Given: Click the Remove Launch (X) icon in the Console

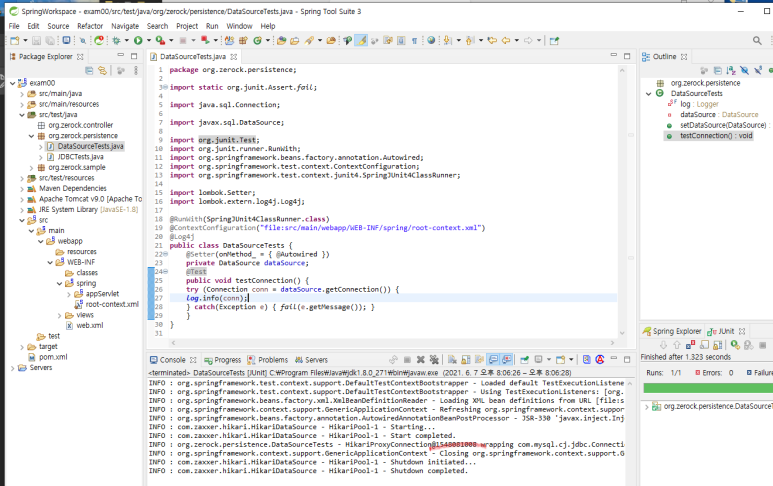Looking at the screenshot, I should pyautogui.click(x=421, y=360).
